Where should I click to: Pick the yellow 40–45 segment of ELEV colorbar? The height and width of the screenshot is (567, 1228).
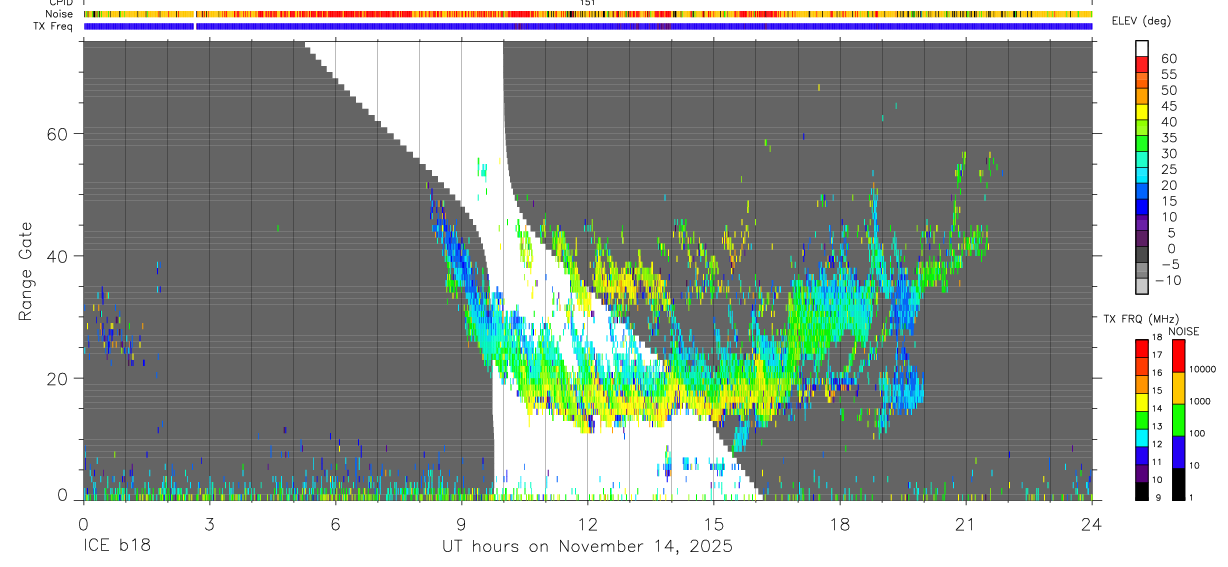[1142, 113]
